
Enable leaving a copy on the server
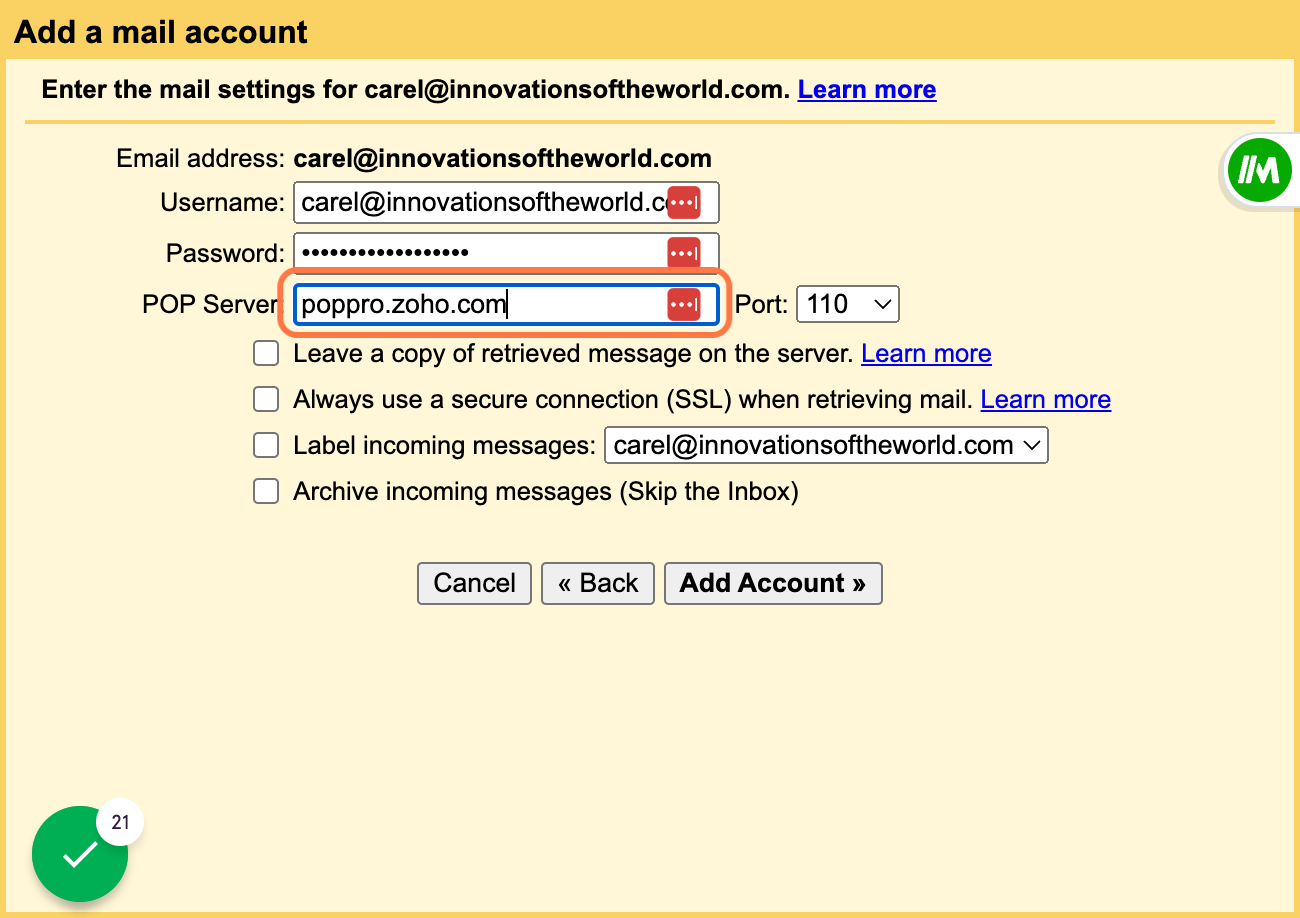tap(266, 354)
